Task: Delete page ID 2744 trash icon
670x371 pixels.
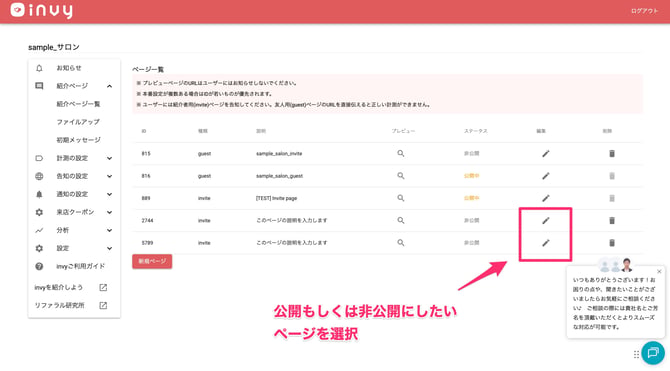Action: pyautogui.click(x=612, y=221)
